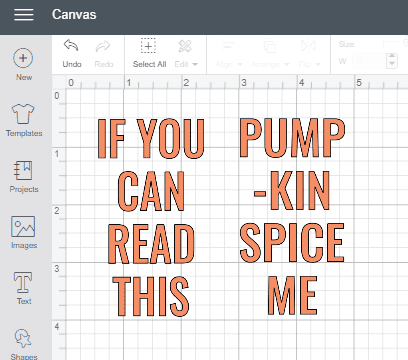Screen dimensions: 408x360
Task: Select the 'SPICE' text on canvas
Action: tap(292, 243)
